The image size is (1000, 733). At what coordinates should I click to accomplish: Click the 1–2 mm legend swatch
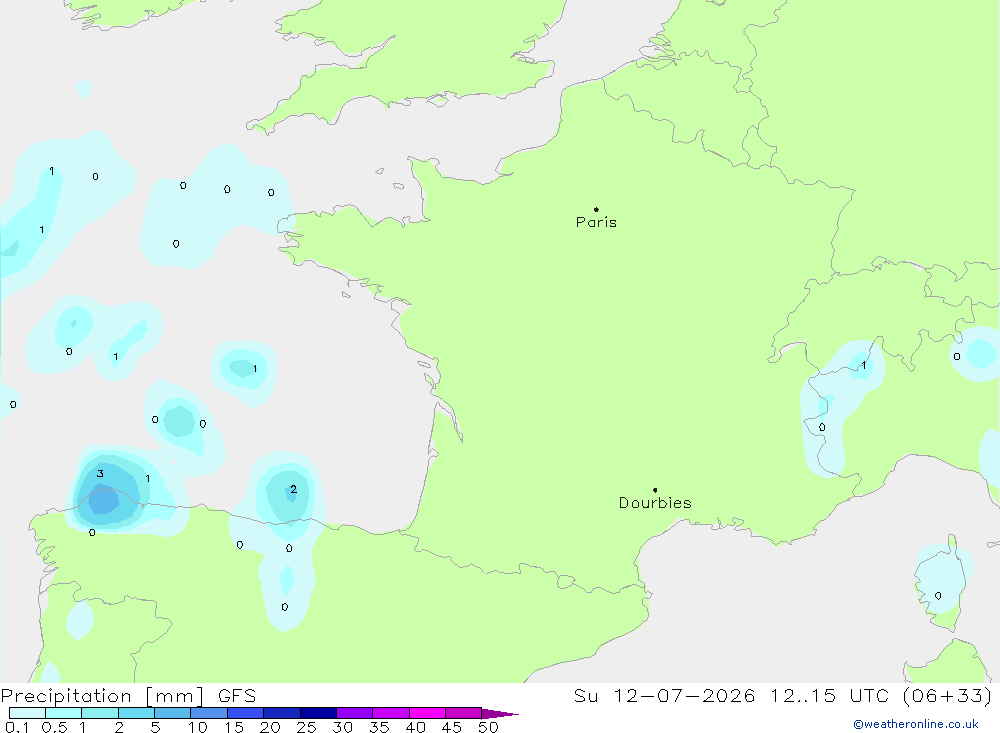(100, 713)
